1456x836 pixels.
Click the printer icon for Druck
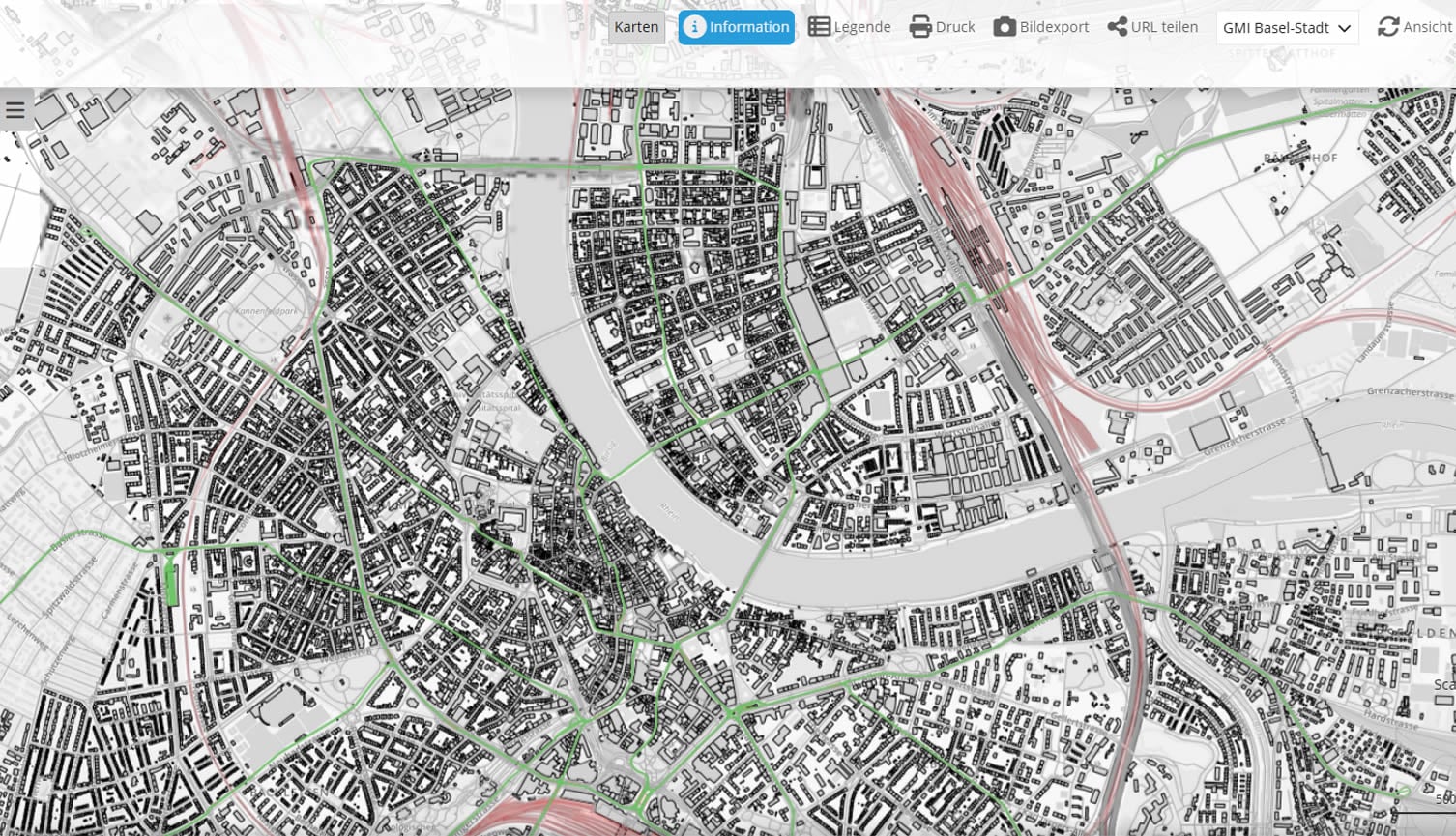pyautogui.click(x=920, y=27)
